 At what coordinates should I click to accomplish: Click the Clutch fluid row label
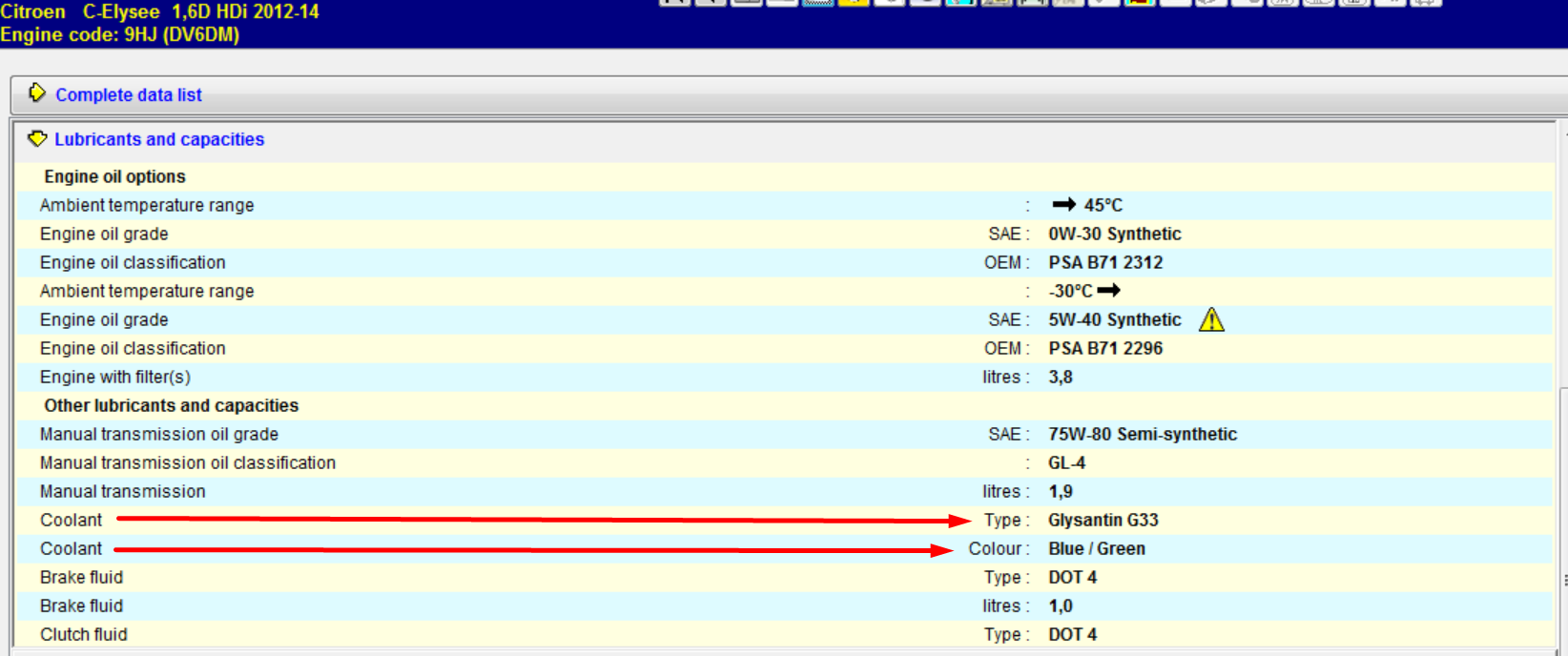tap(83, 634)
